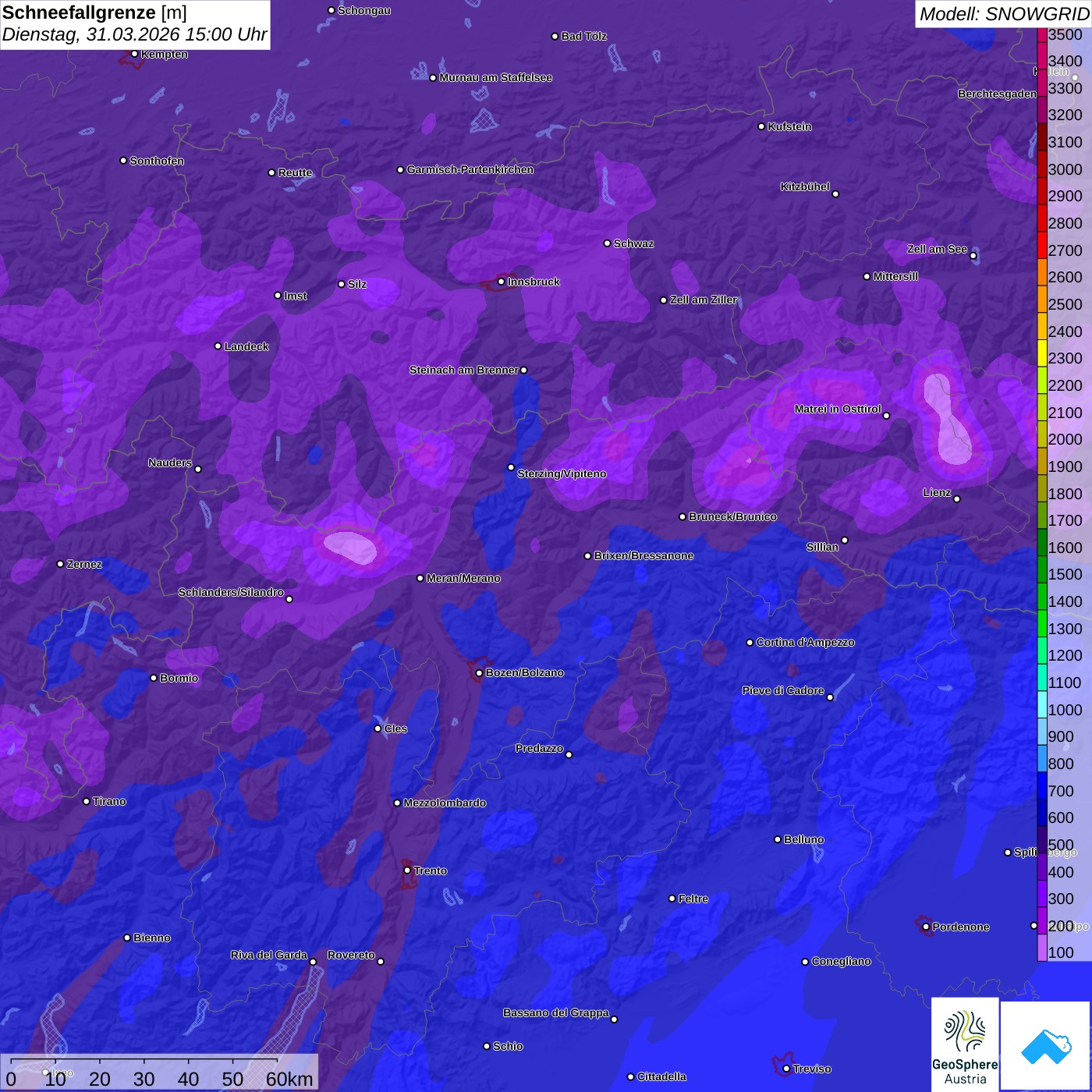Select the 1000 legend value
Screen dimensions: 1092x1092
1065,710
